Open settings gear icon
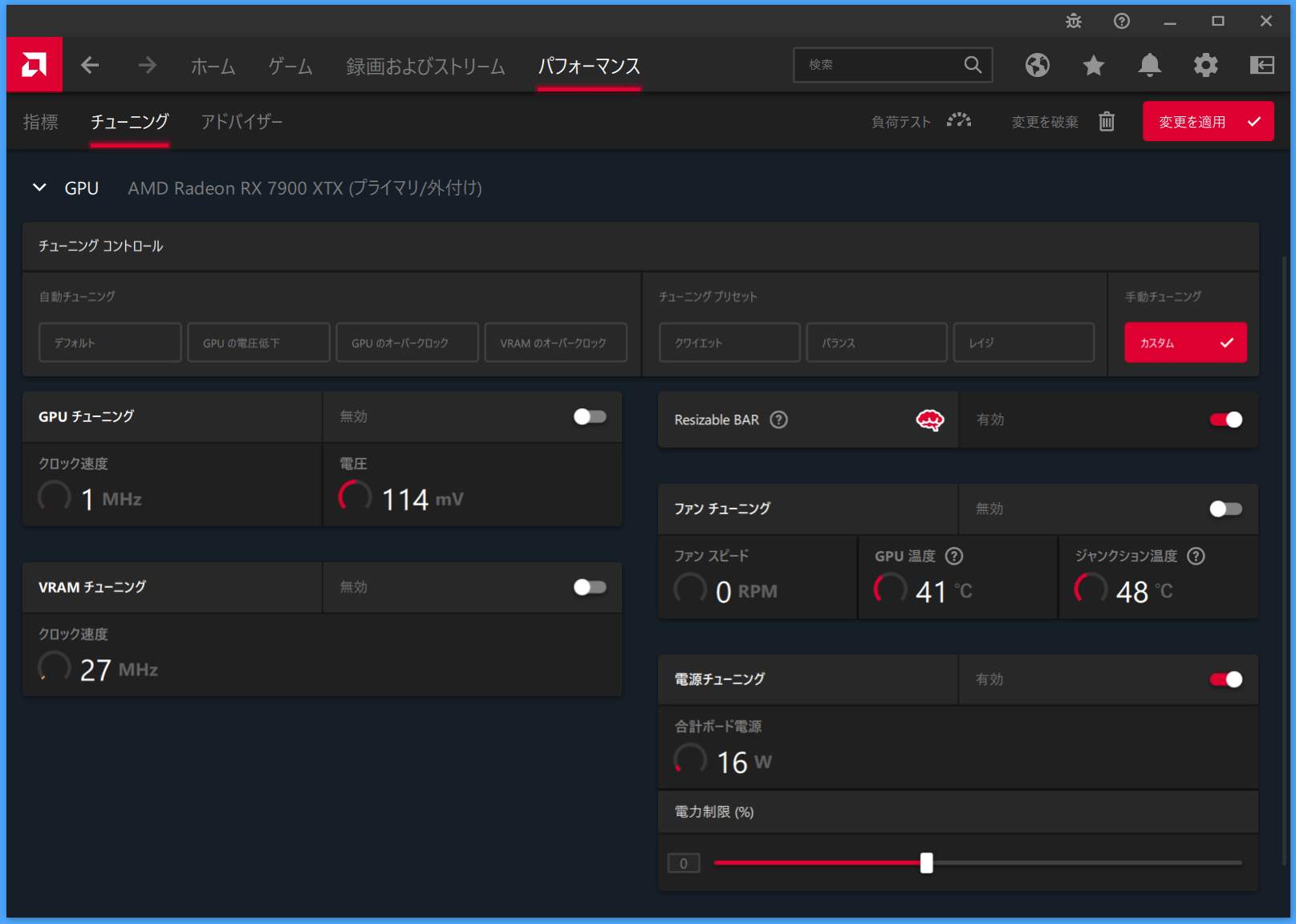Viewport: 1296px width, 924px height. (1206, 65)
